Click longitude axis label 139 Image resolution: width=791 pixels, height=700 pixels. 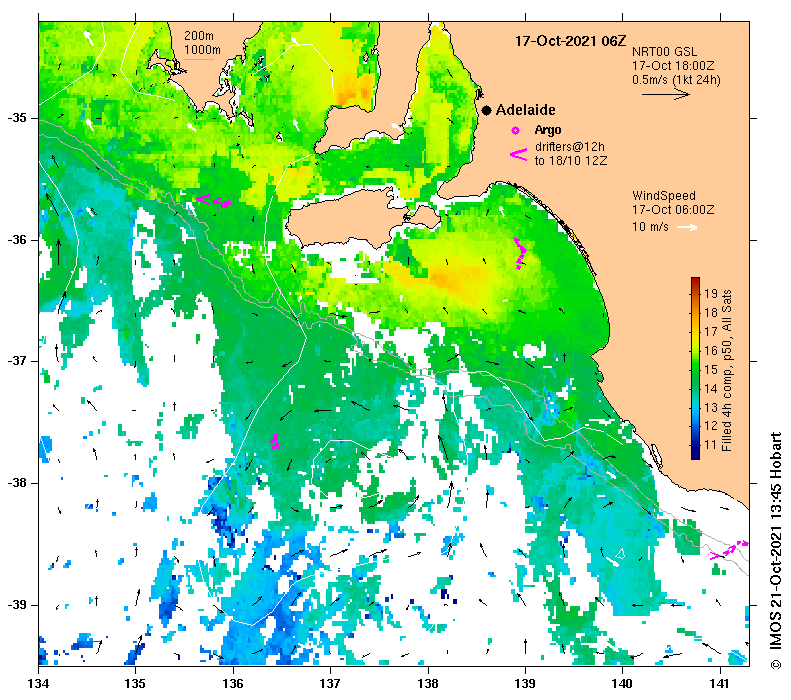pos(525,684)
